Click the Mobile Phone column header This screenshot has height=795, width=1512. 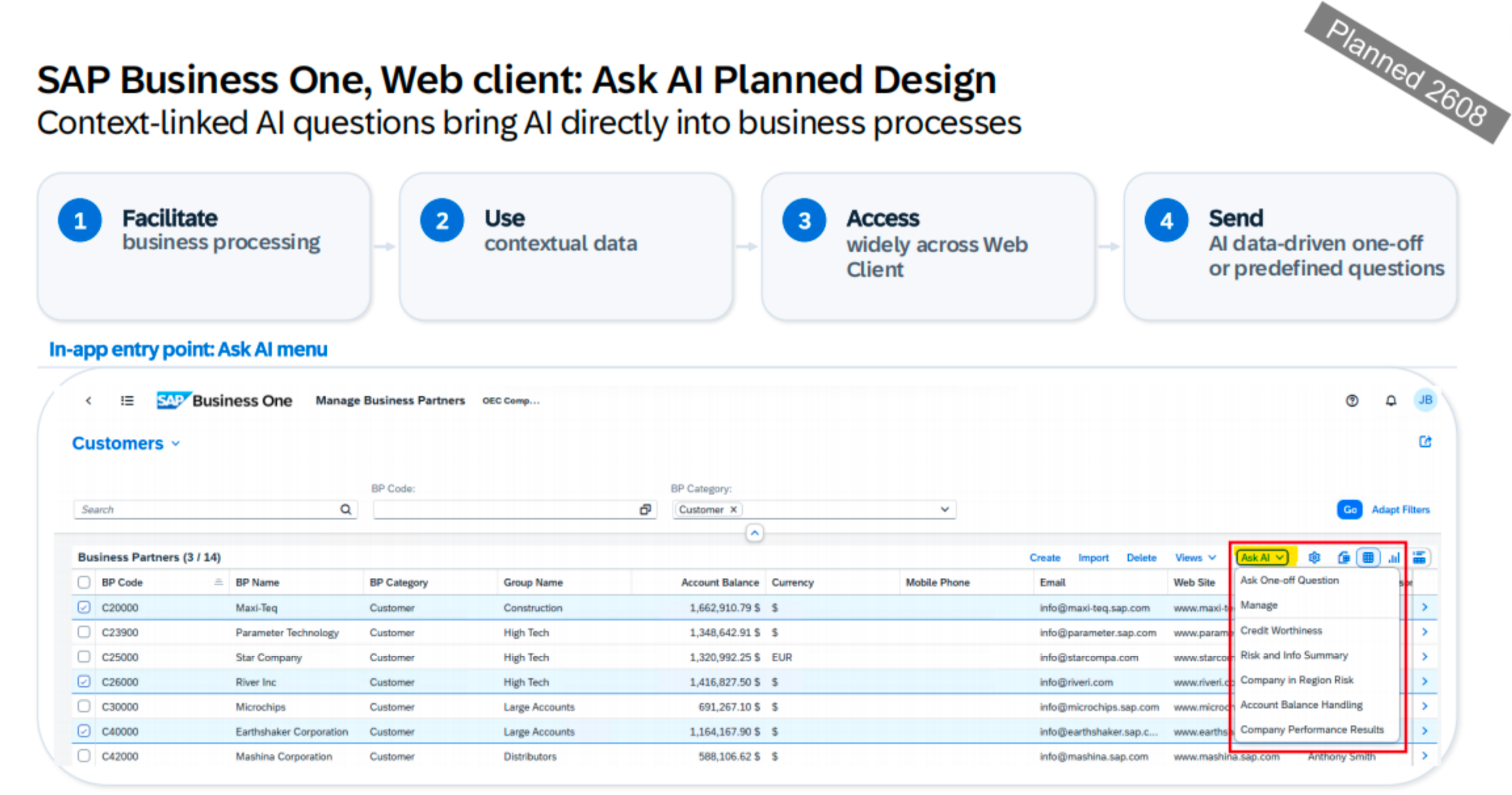click(937, 582)
